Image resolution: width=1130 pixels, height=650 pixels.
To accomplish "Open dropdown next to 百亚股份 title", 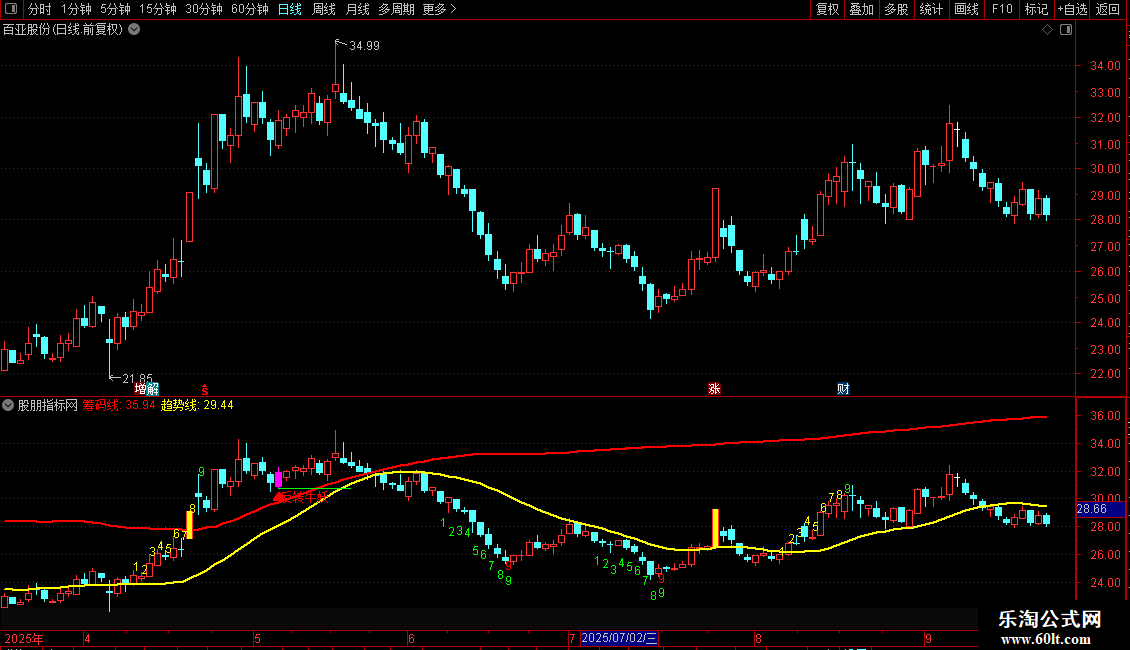I will click(134, 30).
